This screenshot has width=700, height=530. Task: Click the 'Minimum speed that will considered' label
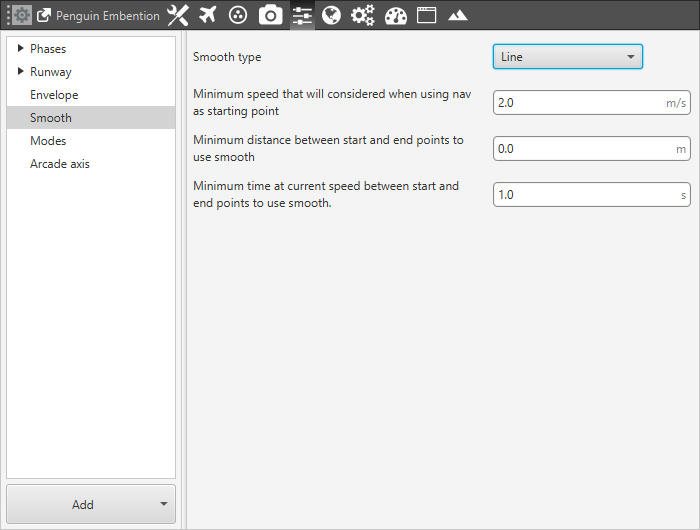click(332, 102)
